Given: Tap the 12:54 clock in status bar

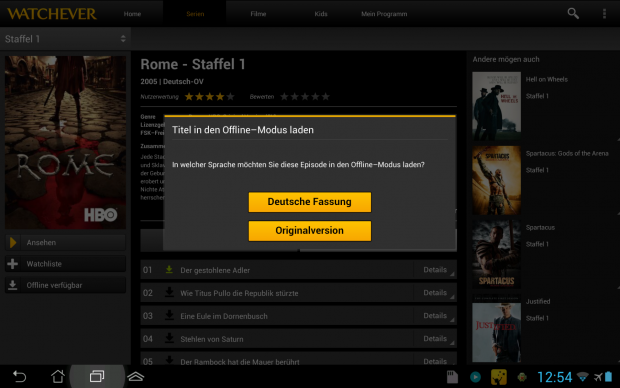Looking at the screenshot, I should coord(554,377).
